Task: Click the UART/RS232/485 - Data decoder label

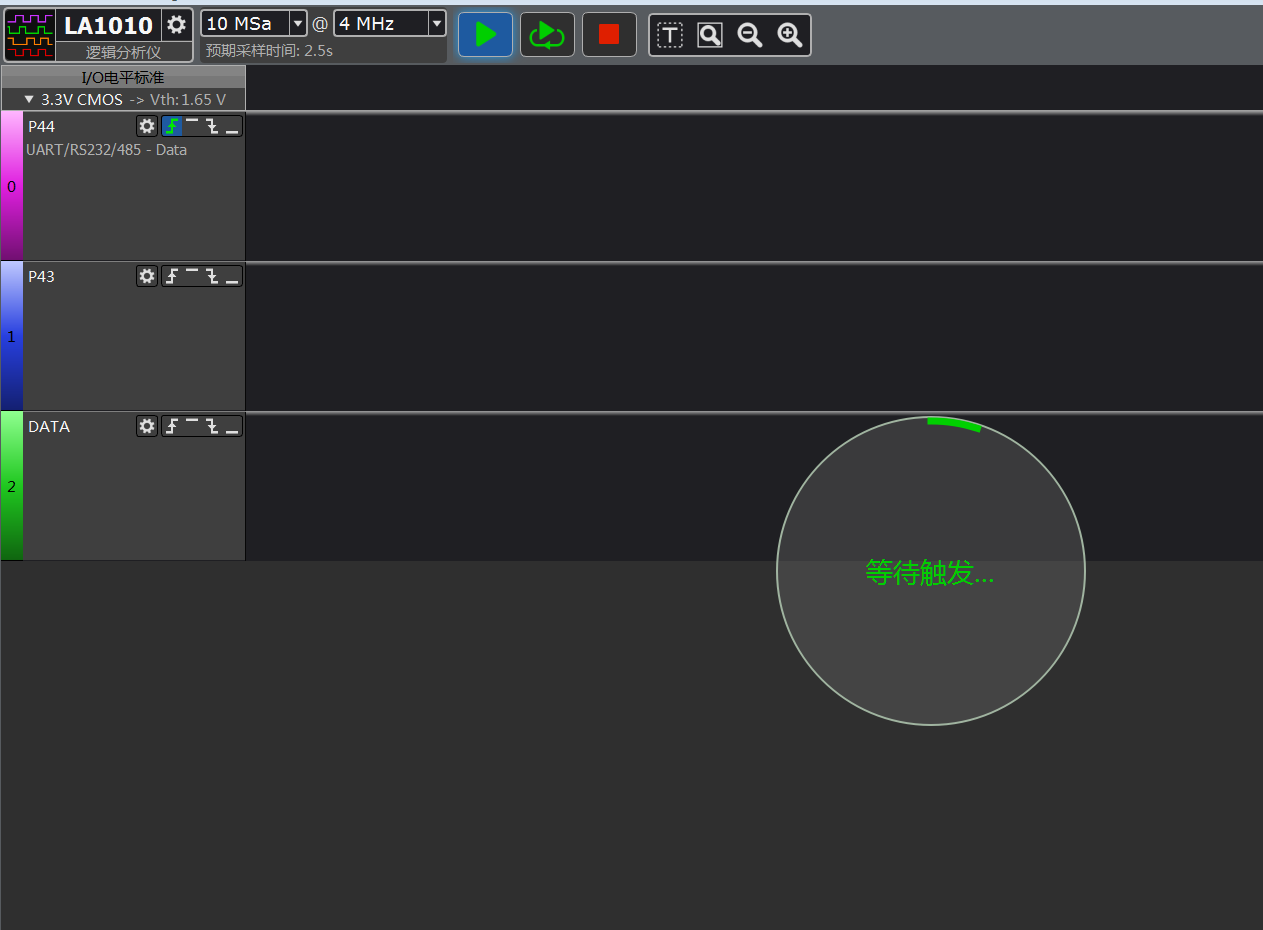Action: 106,150
